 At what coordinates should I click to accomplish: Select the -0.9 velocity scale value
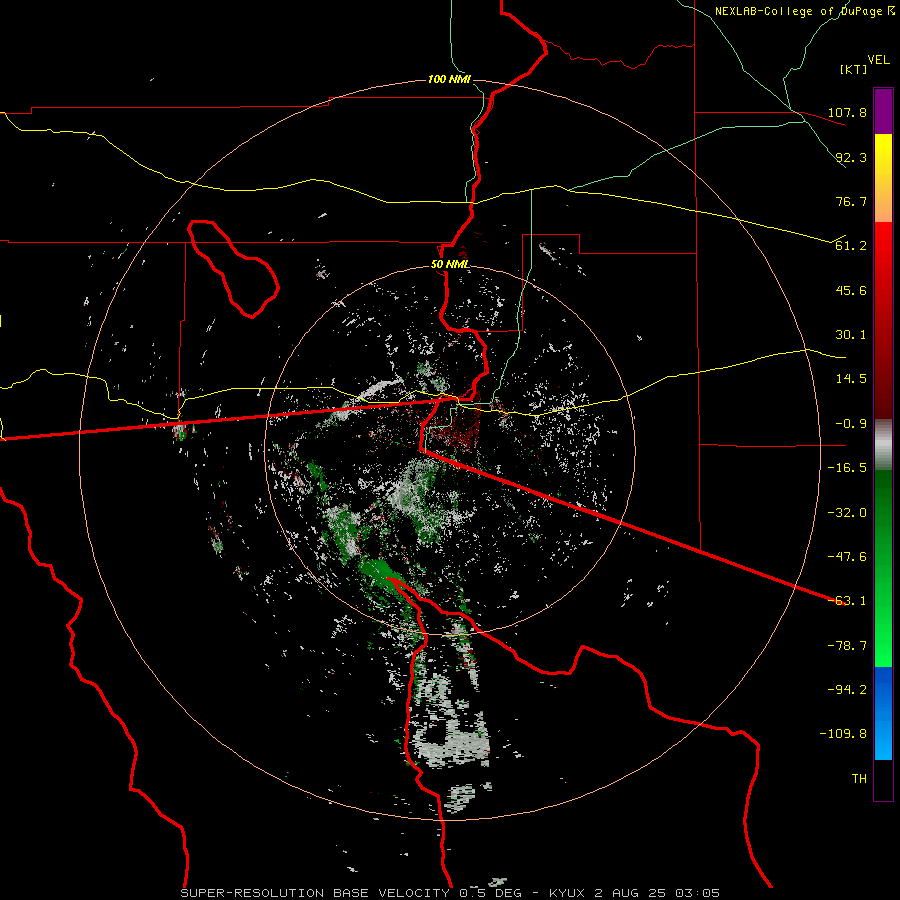tap(851, 424)
